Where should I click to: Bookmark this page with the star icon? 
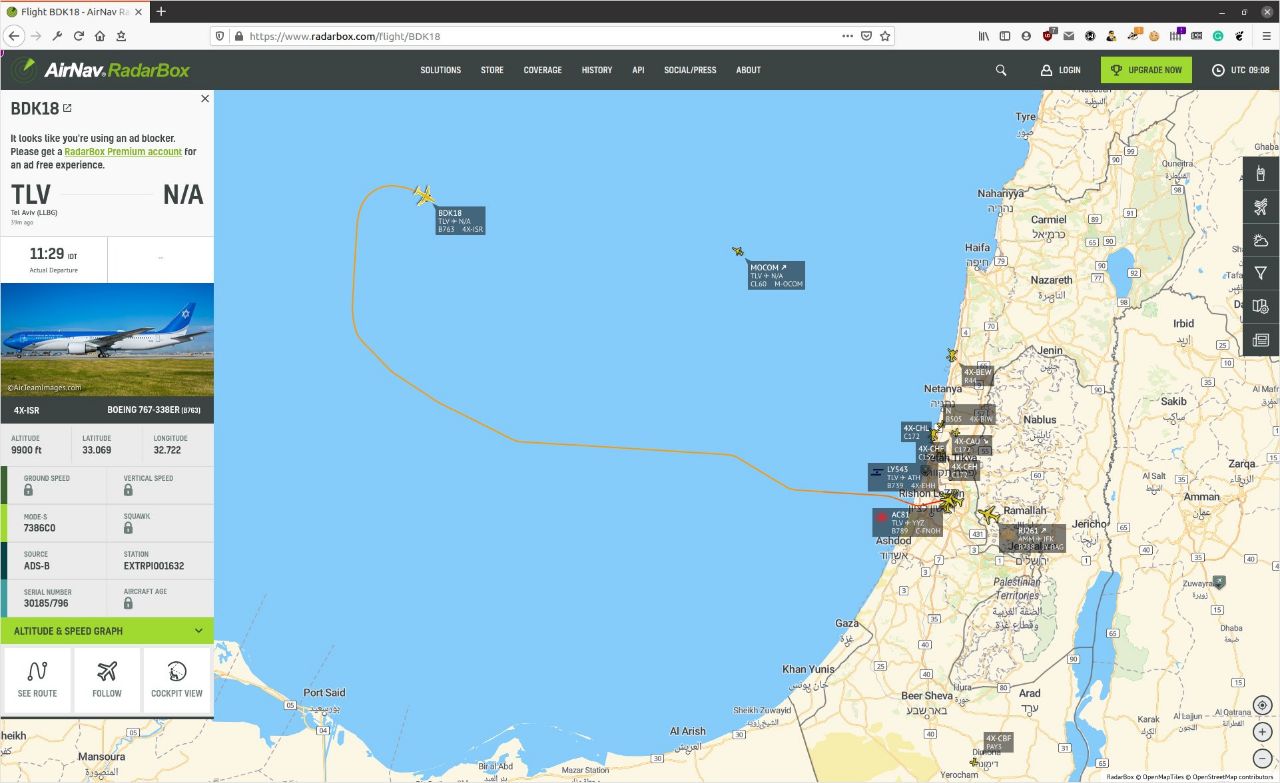[885, 36]
